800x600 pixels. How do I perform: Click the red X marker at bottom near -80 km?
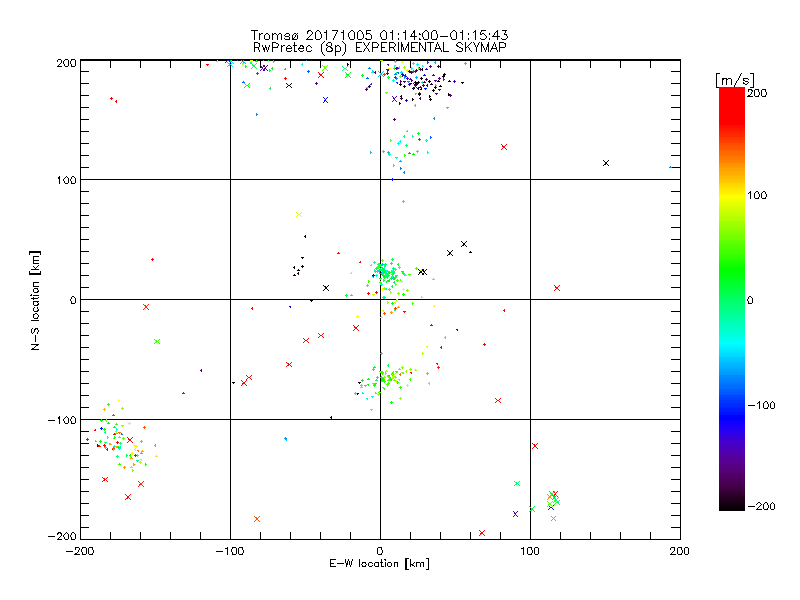tap(257, 519)
